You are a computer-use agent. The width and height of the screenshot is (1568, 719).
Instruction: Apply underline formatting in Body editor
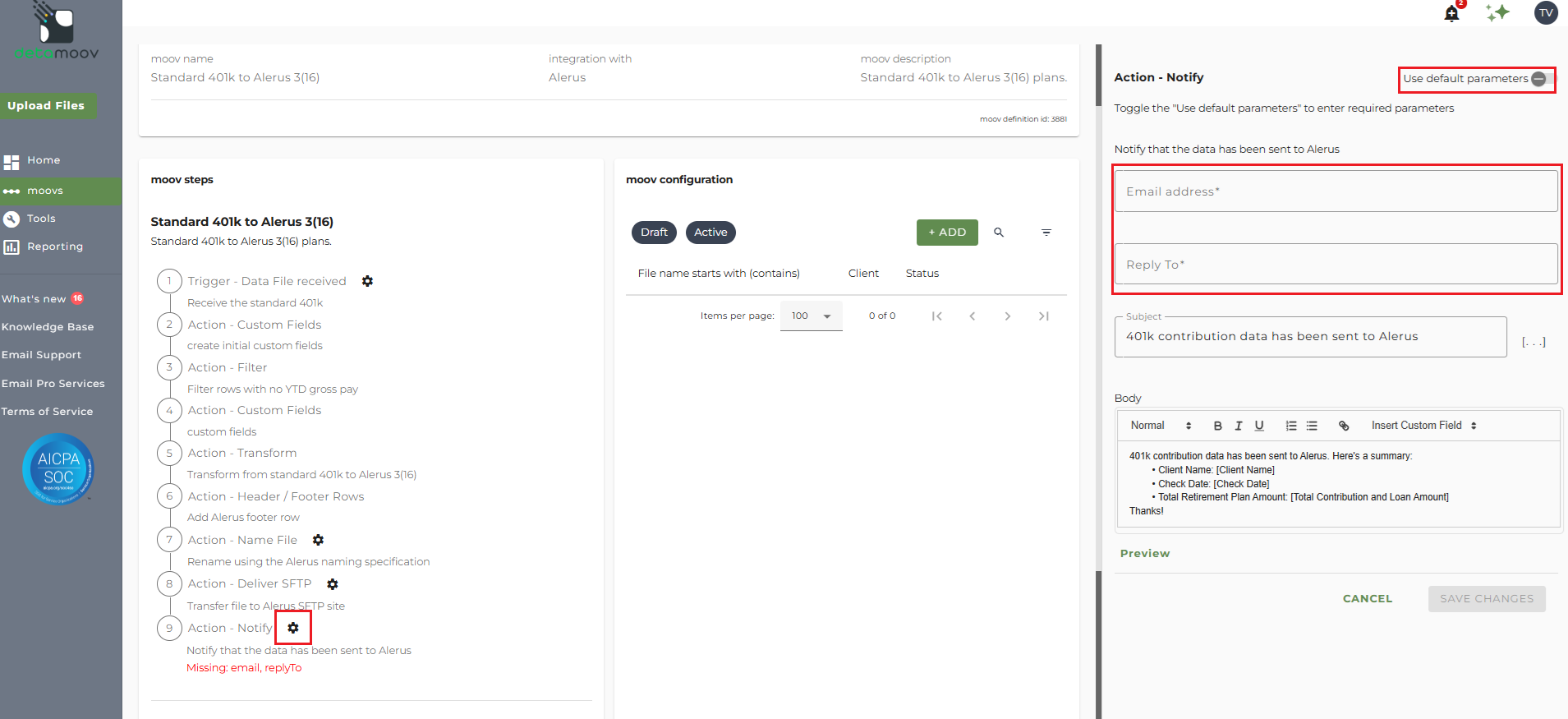tap(1259, 426)
